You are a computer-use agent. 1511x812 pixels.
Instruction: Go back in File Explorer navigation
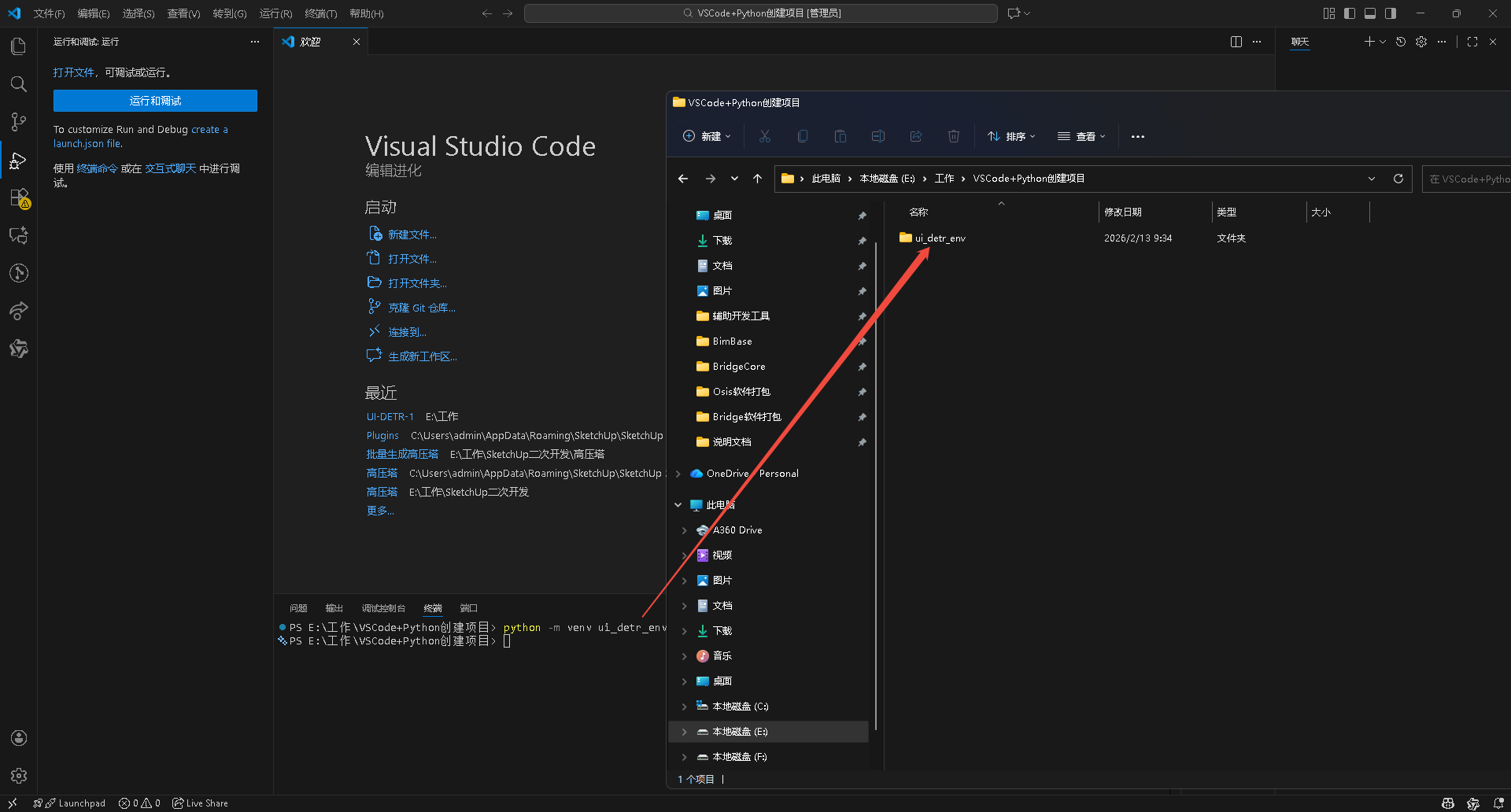[x=683, y=179]
